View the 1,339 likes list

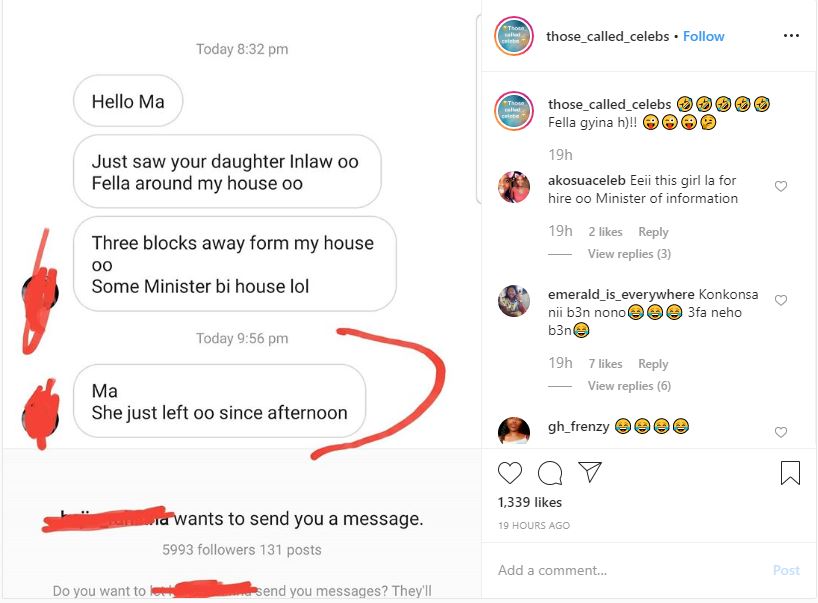pos(530,502)
